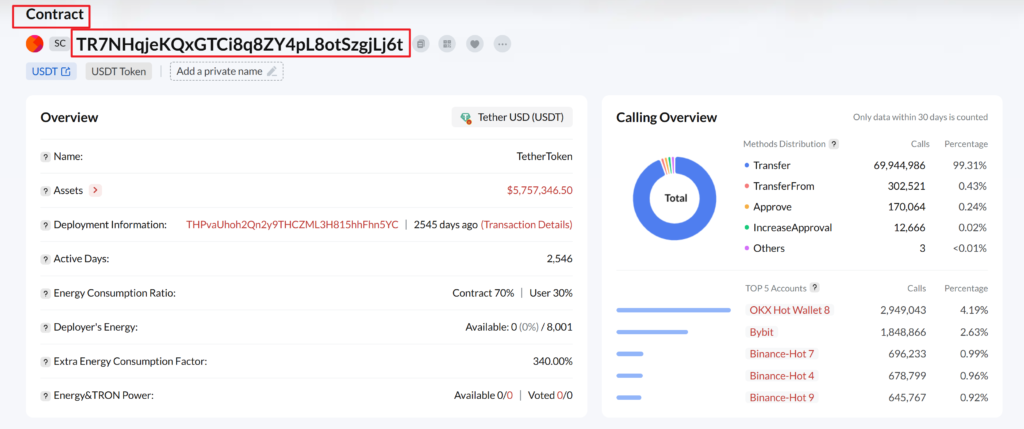Screen dimensions: 1024x429
Task: Click the Approve method legend entry
Action: tap(768, 207)
